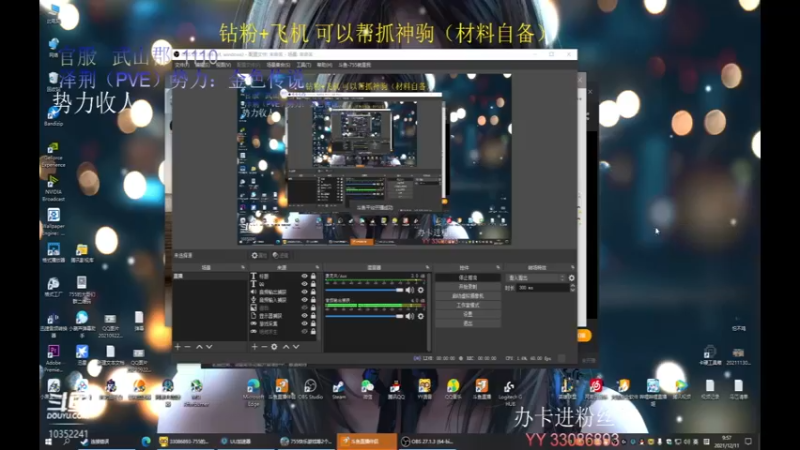Open settings gear of the second mixer channel

tap(420, 316)
